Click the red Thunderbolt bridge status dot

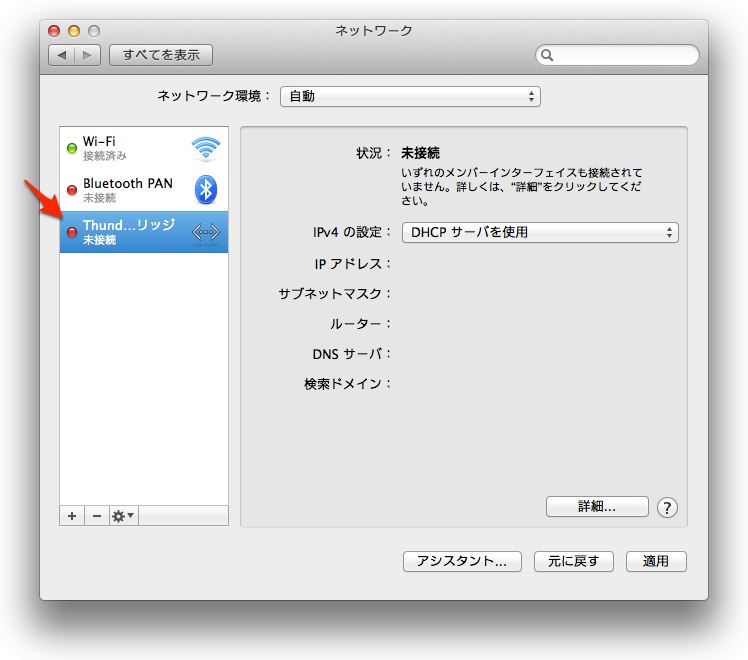tap(72, 232)
